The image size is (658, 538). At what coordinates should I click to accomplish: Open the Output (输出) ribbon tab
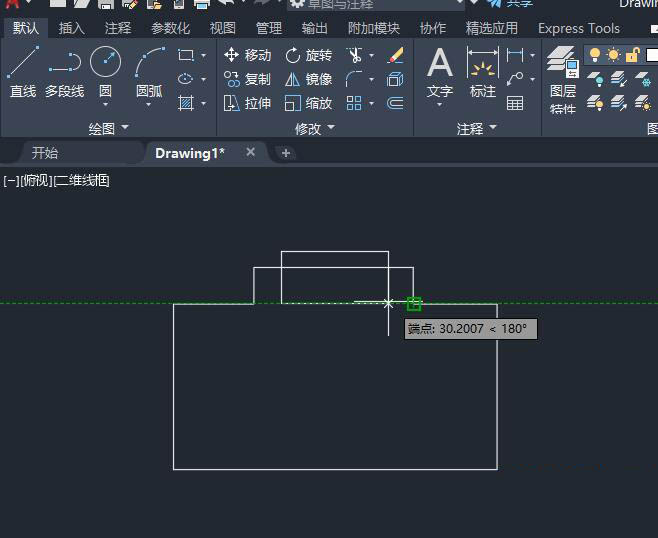point(315,28)
